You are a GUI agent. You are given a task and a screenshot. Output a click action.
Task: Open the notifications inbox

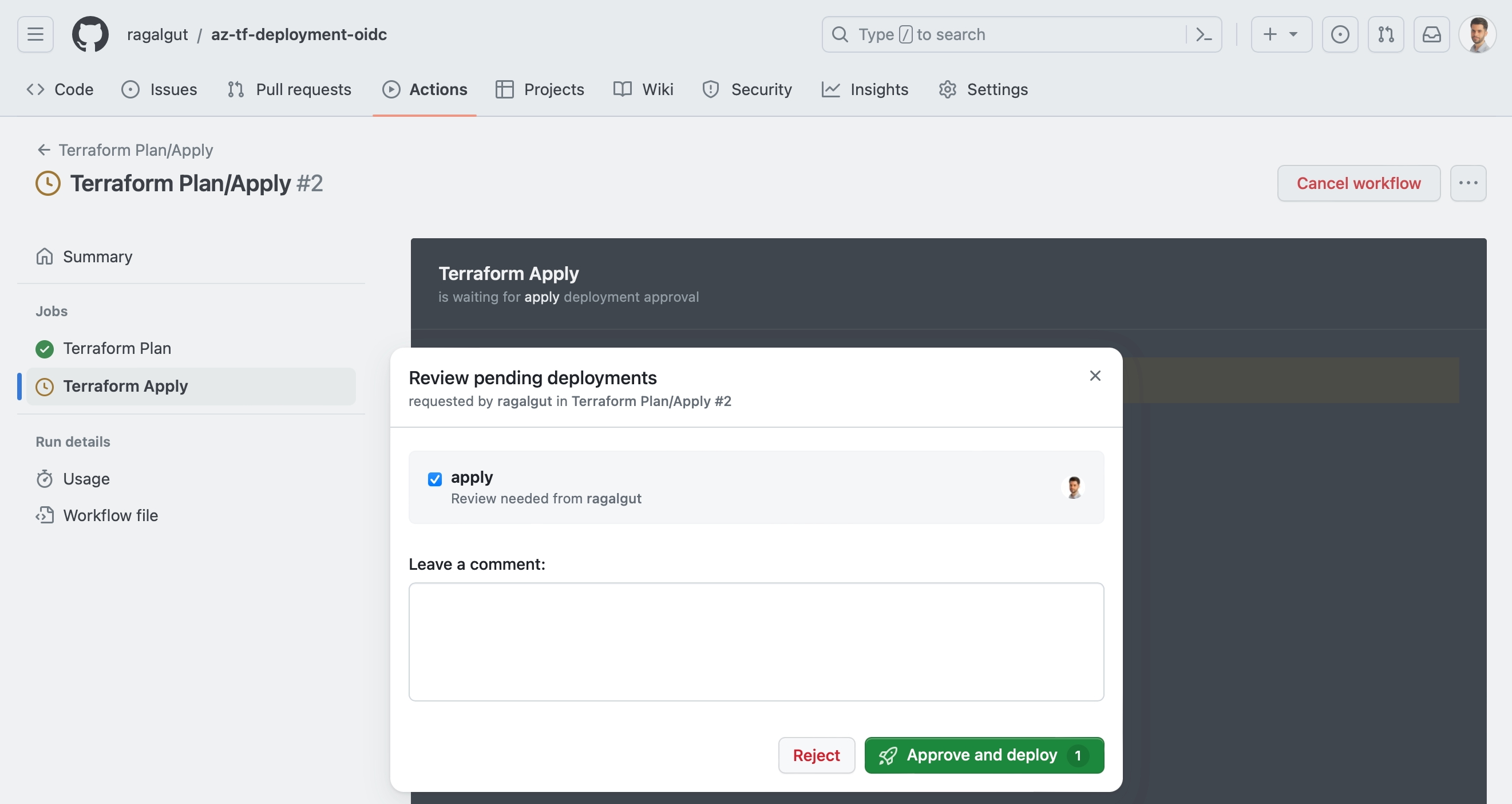(x=1431, y=34)
